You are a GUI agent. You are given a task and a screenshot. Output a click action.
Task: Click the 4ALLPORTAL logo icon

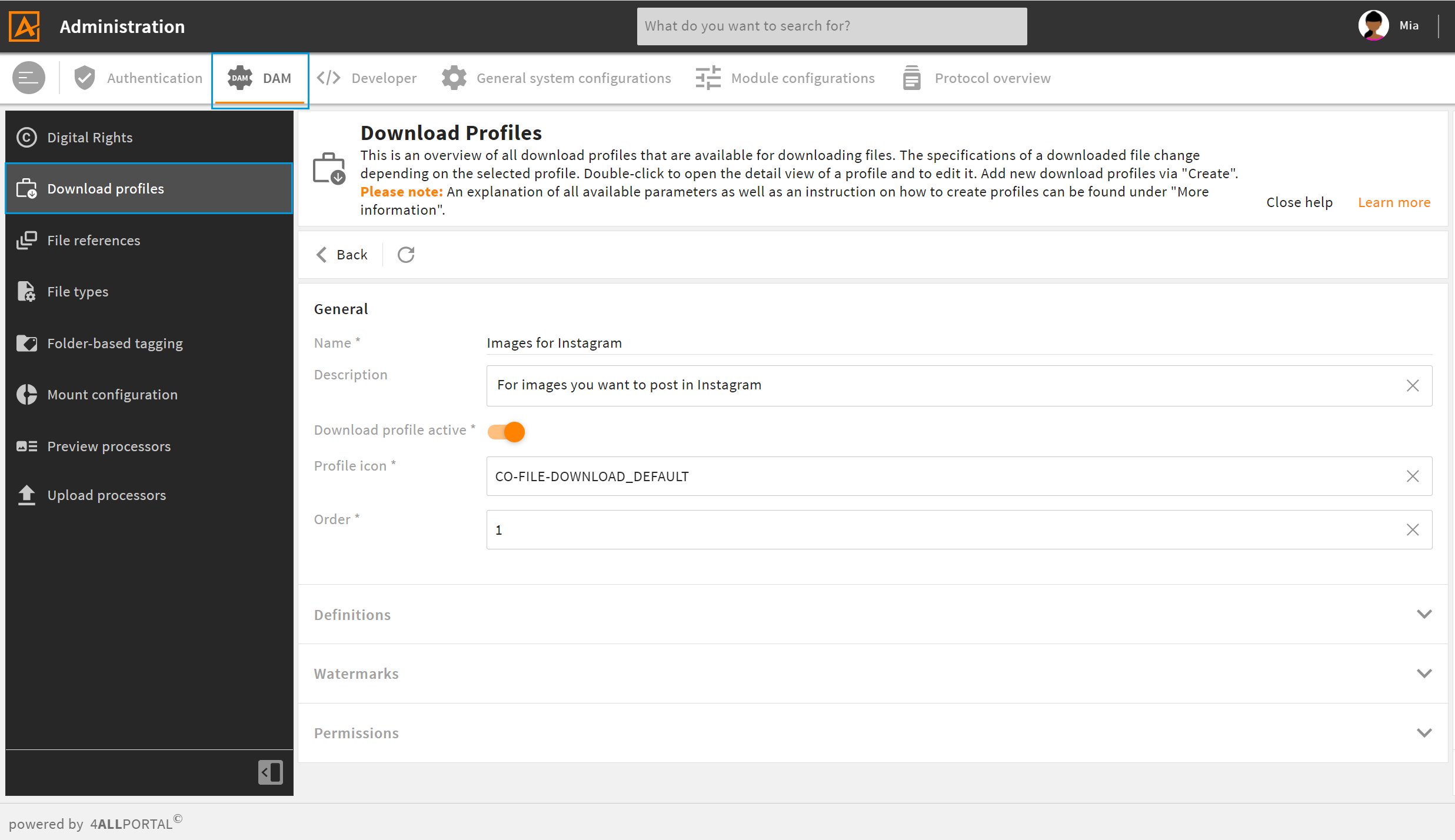[24, 26]
